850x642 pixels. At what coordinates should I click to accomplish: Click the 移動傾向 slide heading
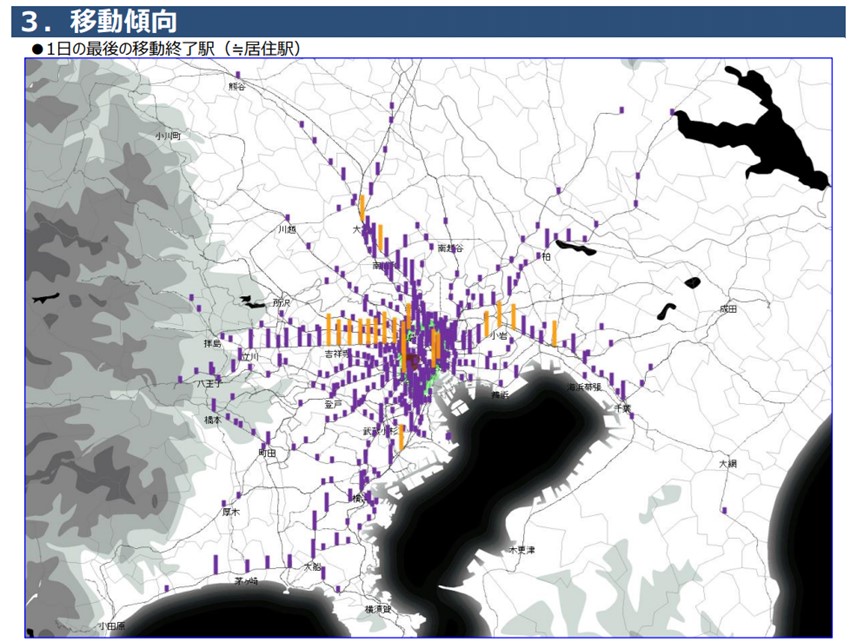point(123,22)
